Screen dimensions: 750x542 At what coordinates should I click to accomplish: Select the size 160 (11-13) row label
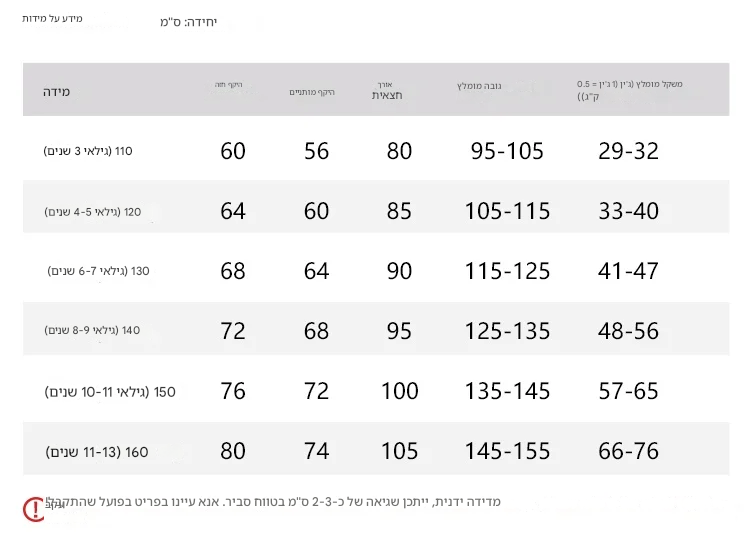96,452
